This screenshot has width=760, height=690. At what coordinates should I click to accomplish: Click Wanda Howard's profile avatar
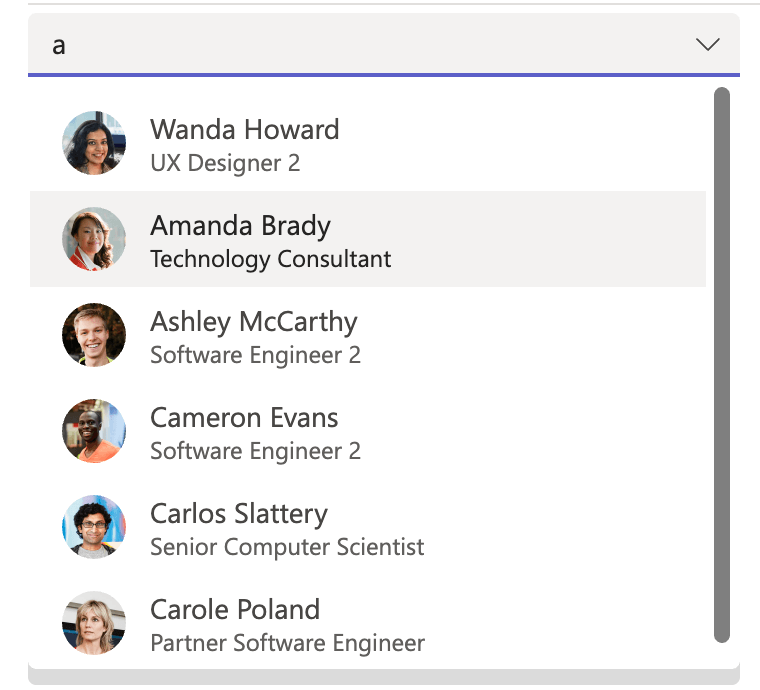[x=94, y=143]
